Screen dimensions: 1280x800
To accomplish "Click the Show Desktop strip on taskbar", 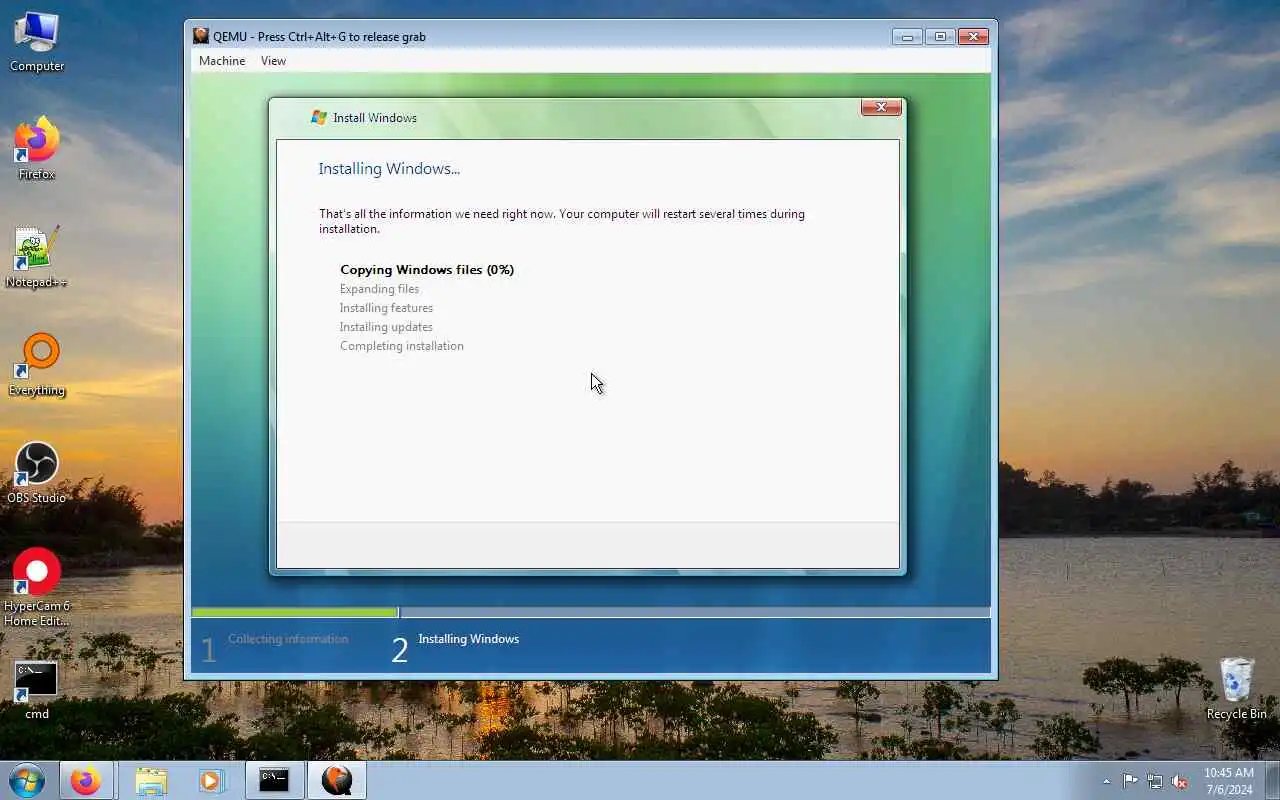I will pos(1272,781).
